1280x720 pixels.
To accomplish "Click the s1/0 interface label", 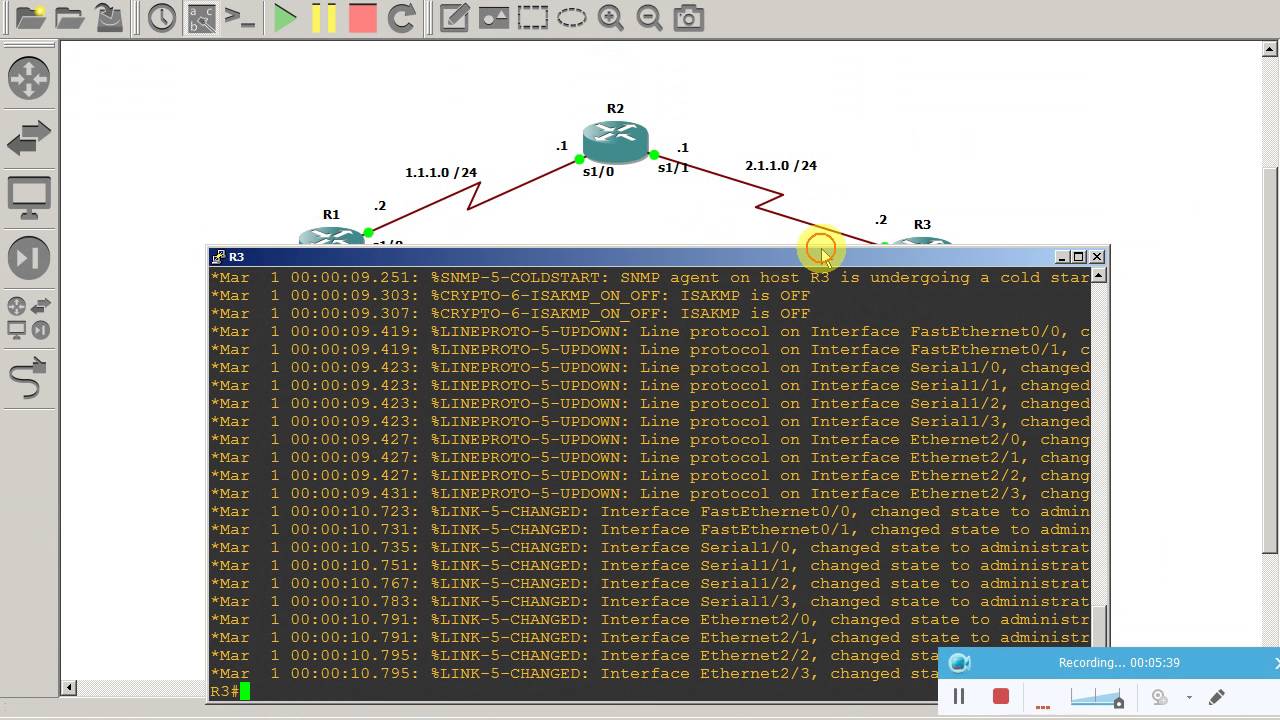I will (x=598, y=171).
